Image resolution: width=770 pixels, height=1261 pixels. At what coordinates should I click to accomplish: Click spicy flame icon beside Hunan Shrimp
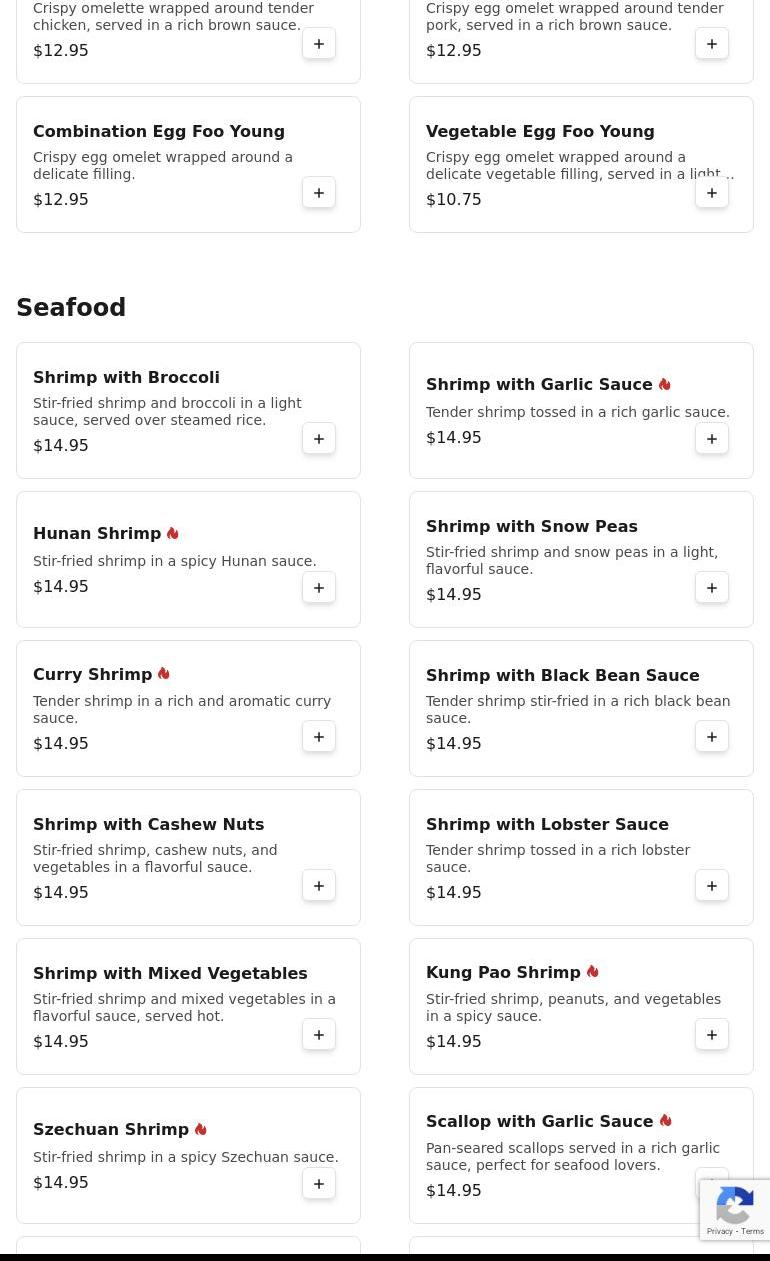click(173, 533)
